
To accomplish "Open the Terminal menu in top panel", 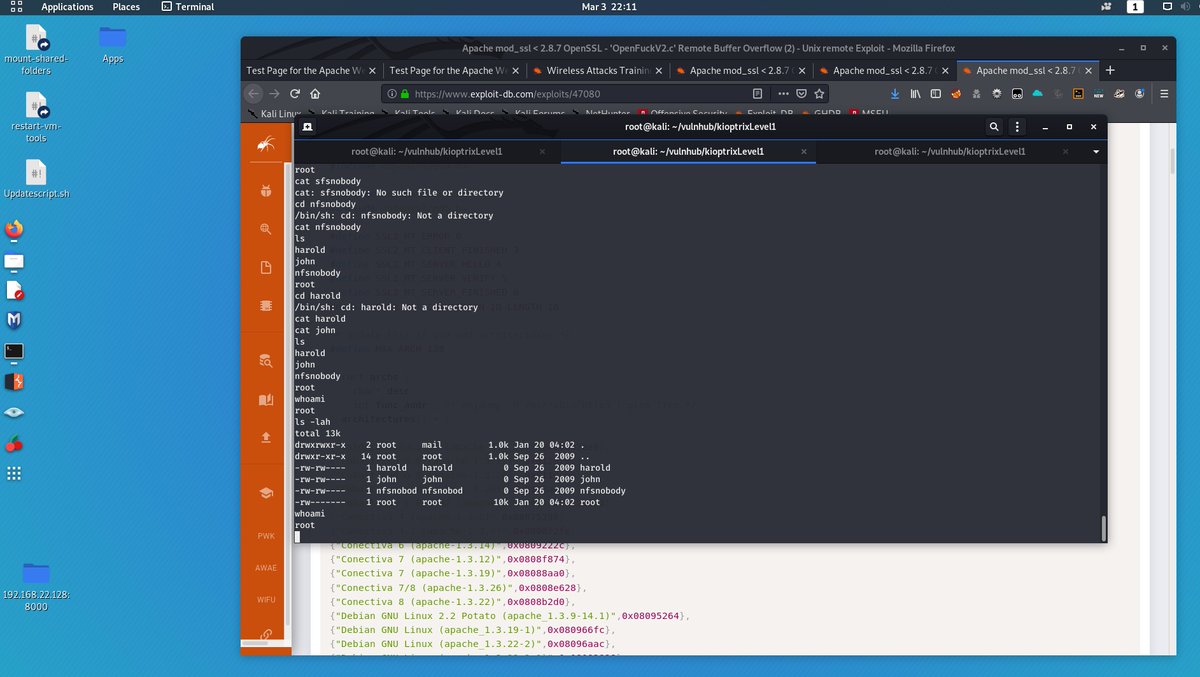I will click(188, 7).
